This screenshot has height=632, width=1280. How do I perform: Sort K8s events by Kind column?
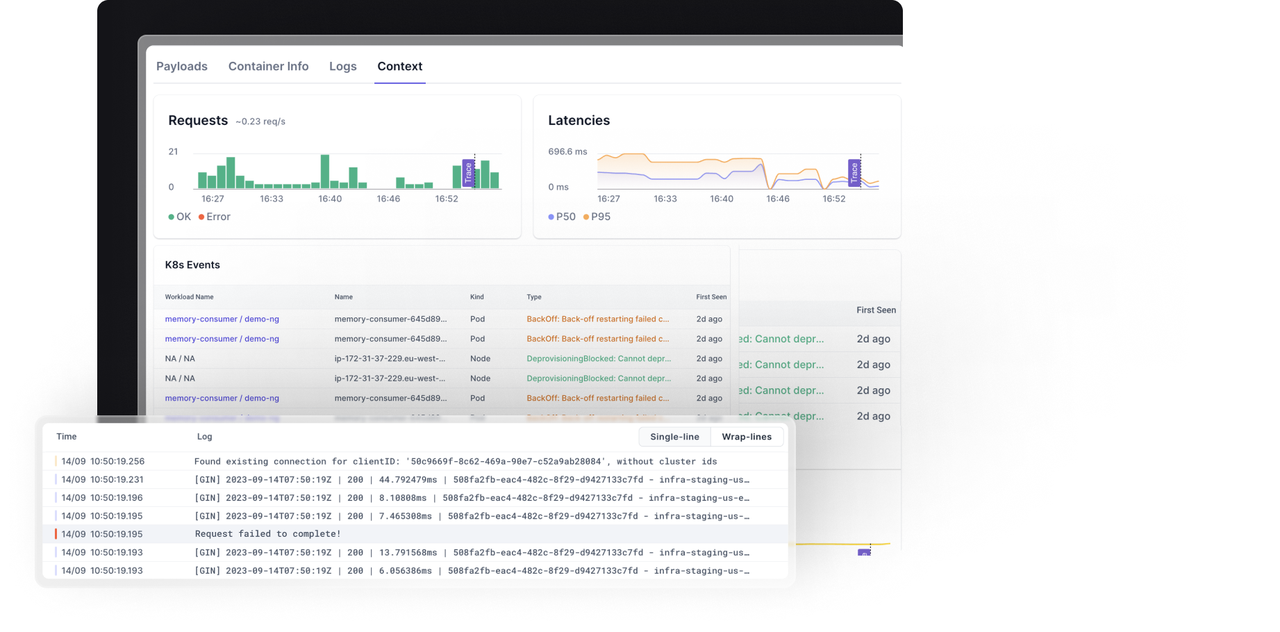(x=477, y=297)
